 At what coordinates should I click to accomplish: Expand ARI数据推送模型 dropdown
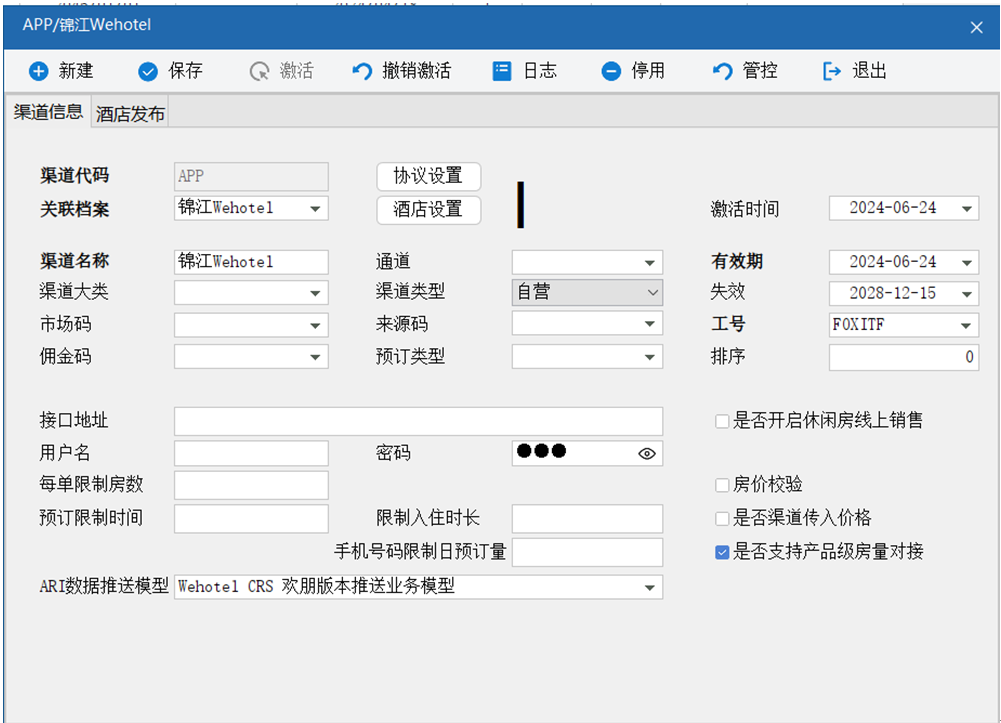[x=650, y=587]
